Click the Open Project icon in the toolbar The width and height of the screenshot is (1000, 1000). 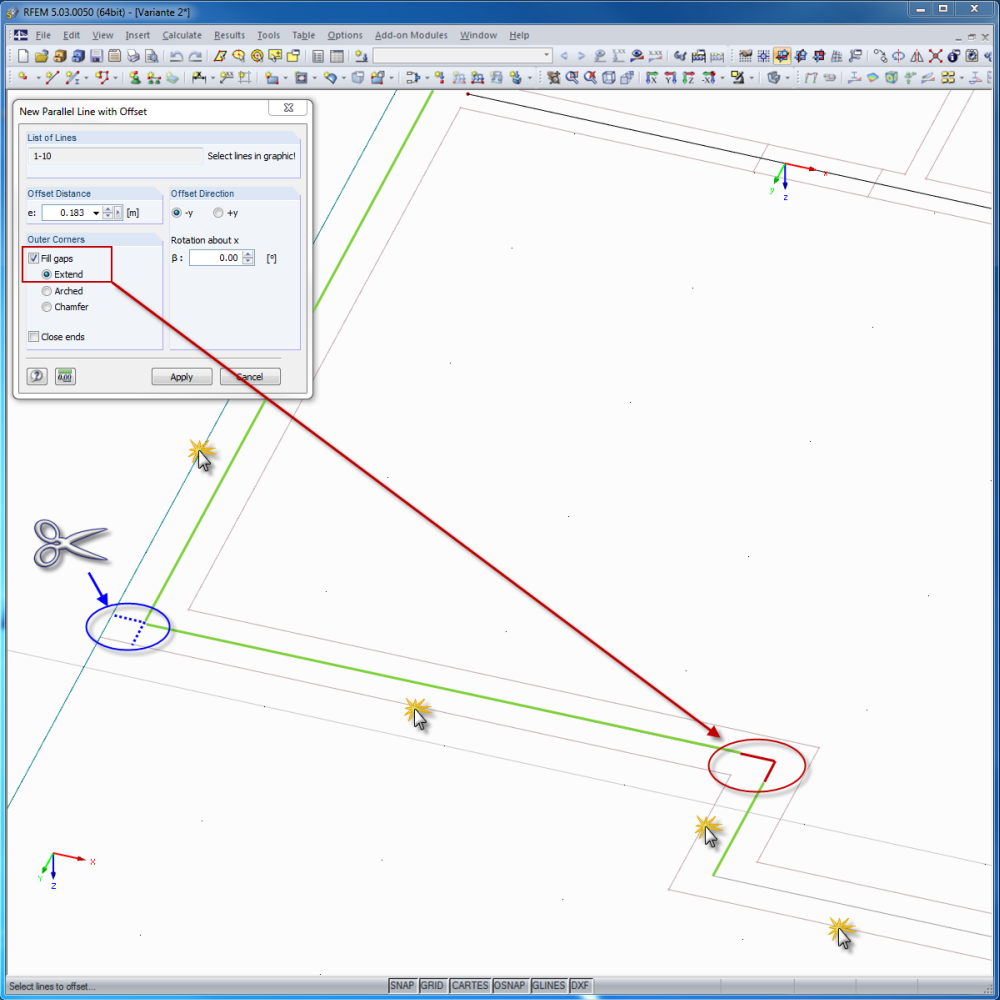click(x=44, y=57)
